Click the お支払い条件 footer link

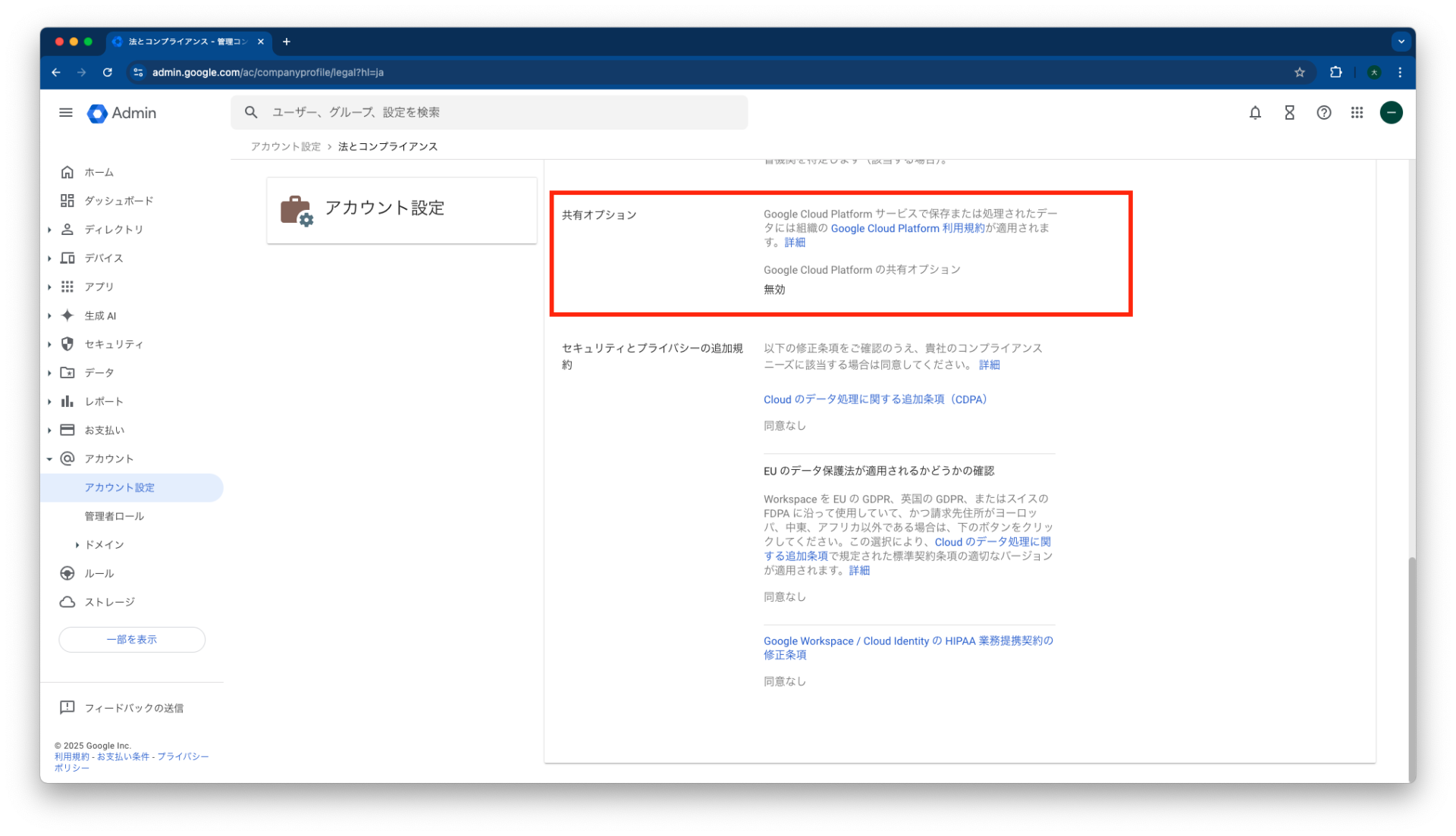(123, 756)
